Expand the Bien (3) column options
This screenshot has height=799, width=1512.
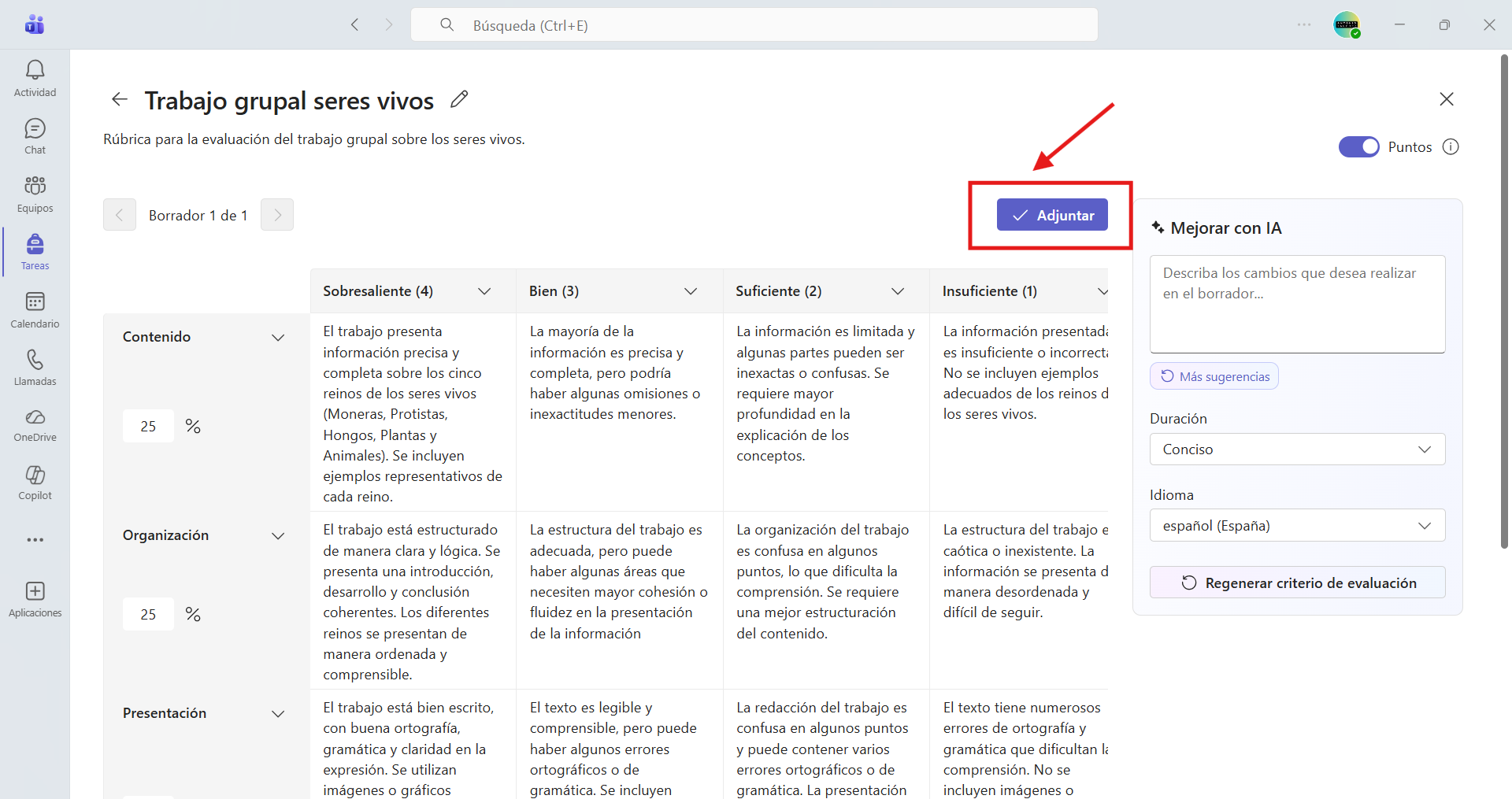691,291
